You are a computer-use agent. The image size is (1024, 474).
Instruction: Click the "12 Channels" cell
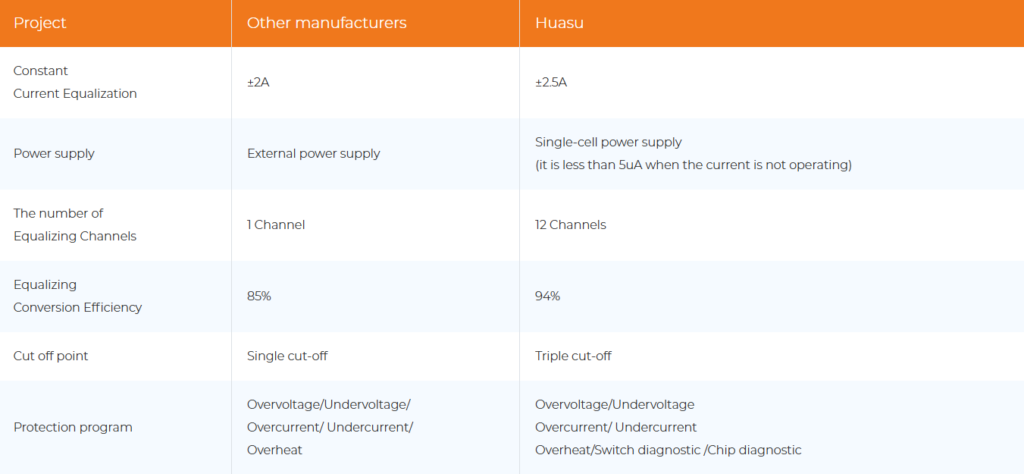(x=570, y=225)
